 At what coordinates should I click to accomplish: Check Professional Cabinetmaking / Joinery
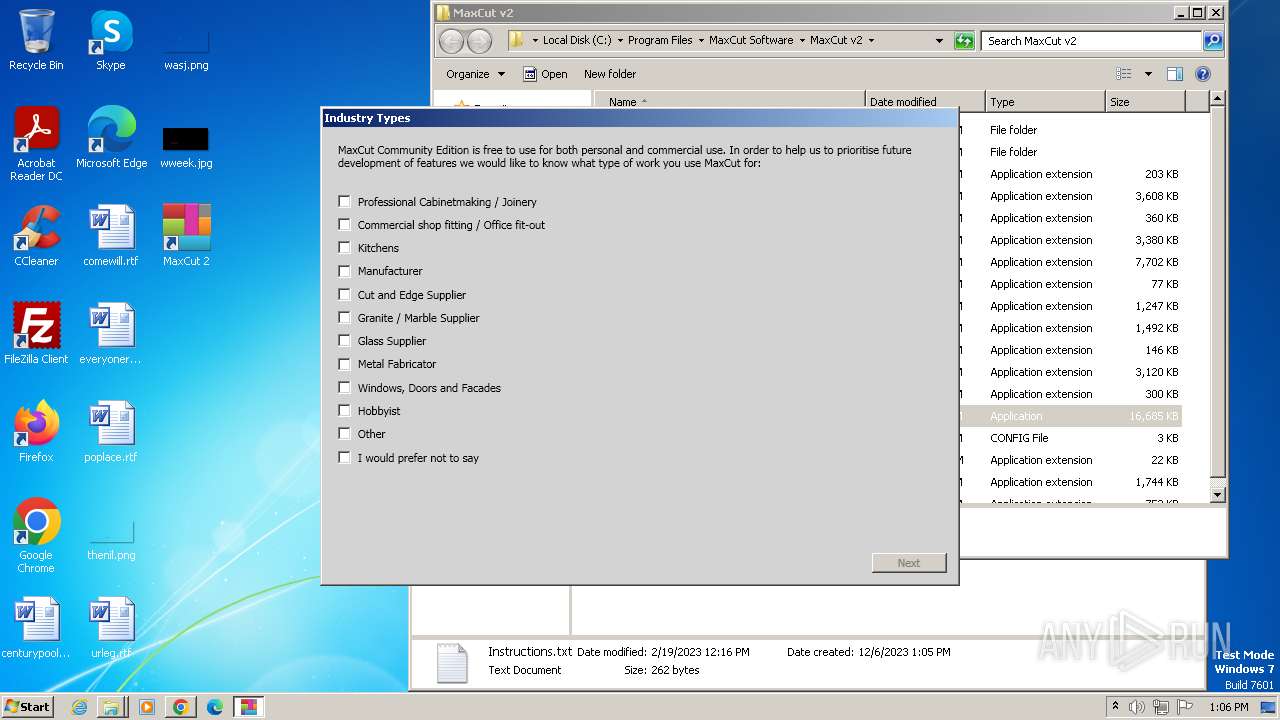click(x=344, y=201)
